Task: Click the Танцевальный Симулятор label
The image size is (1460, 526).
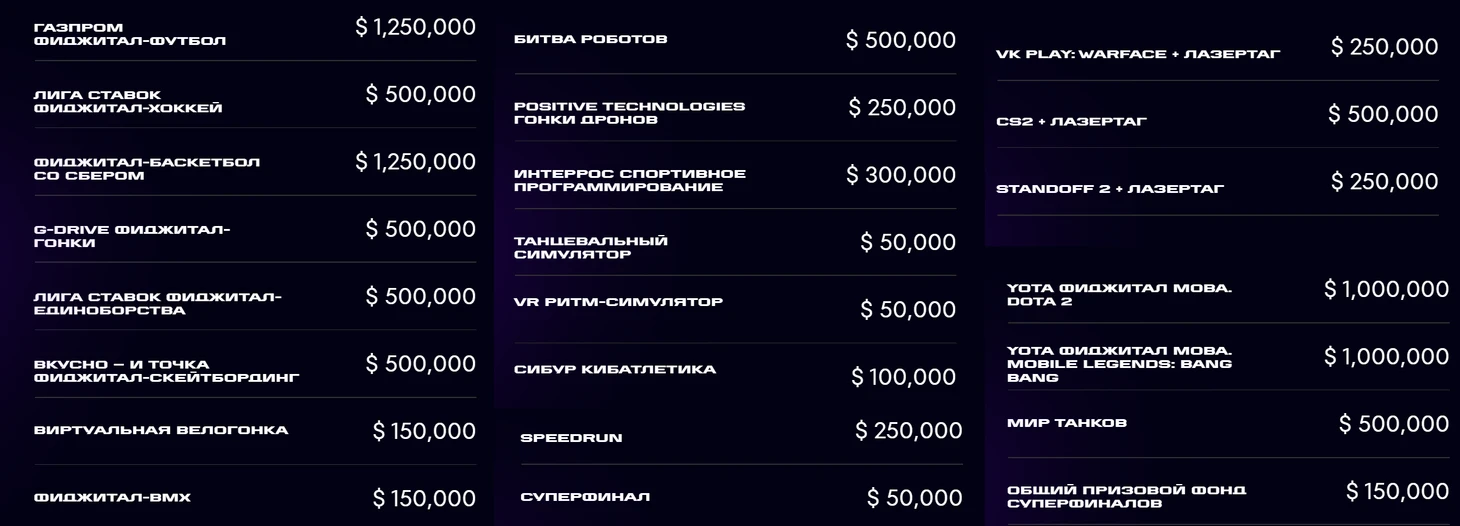Action: [x=591, y=247]
